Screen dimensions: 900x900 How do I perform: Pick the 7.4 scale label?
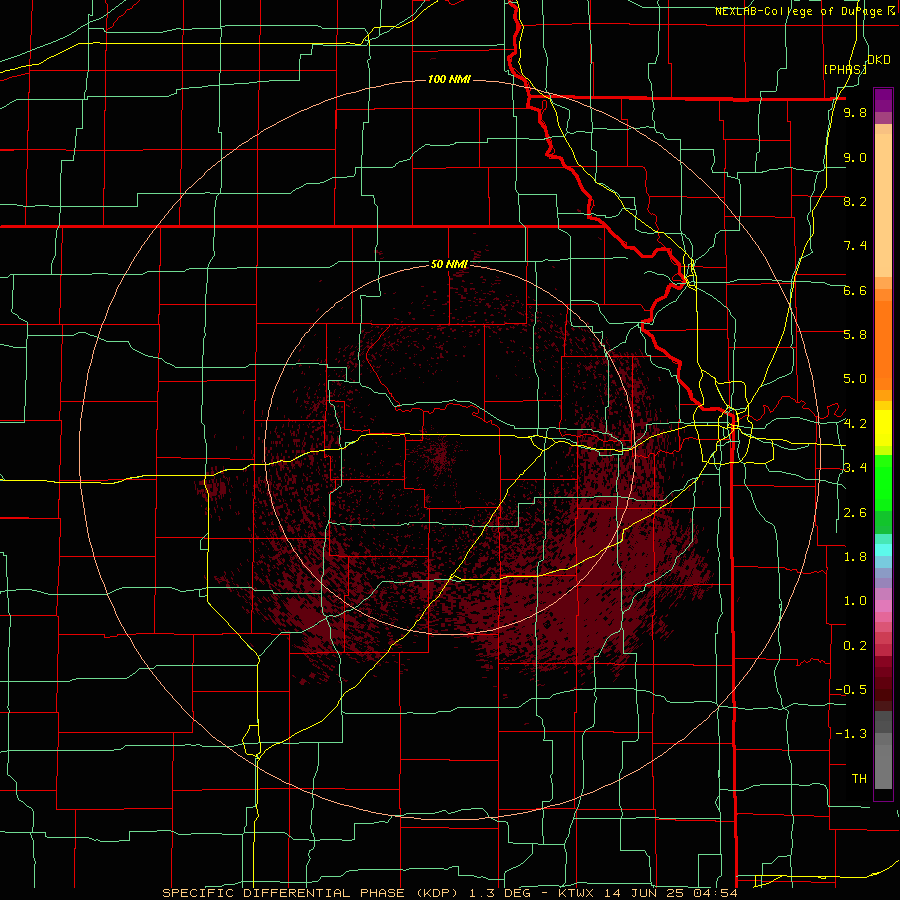pyautogui.click(x=855, y=246)
